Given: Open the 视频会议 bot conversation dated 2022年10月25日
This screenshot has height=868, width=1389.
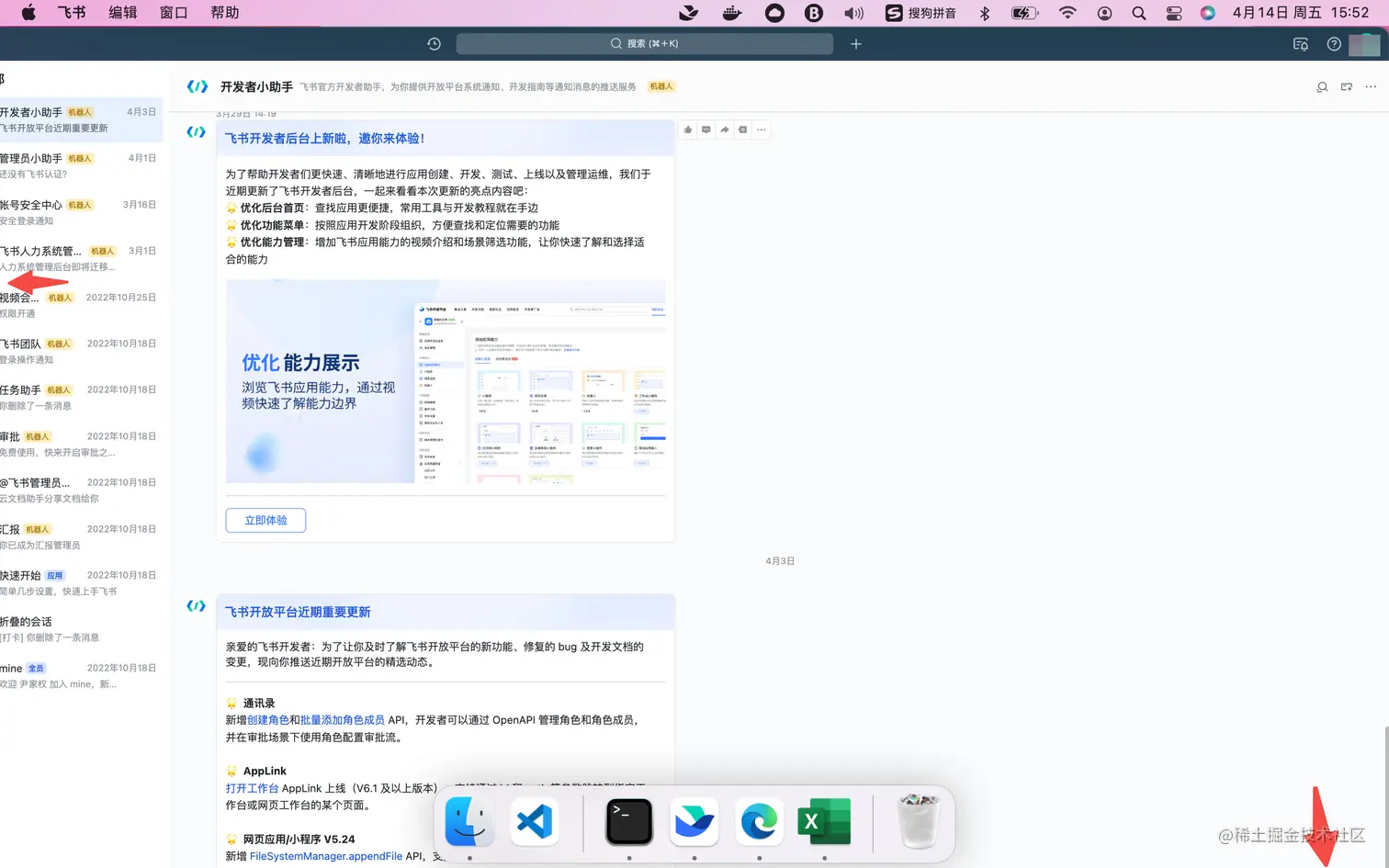Looking at the screenshot, I should [x=81, y=305].
